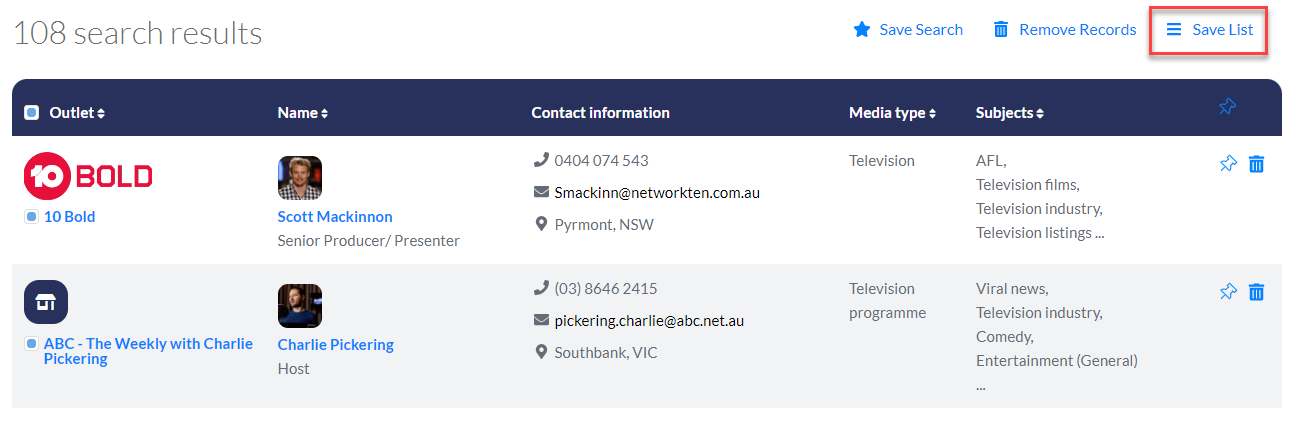Click Remove Records button
Image resolution: width=1295 pixels, height=421 pixels.
click(x=1064, y=30)
